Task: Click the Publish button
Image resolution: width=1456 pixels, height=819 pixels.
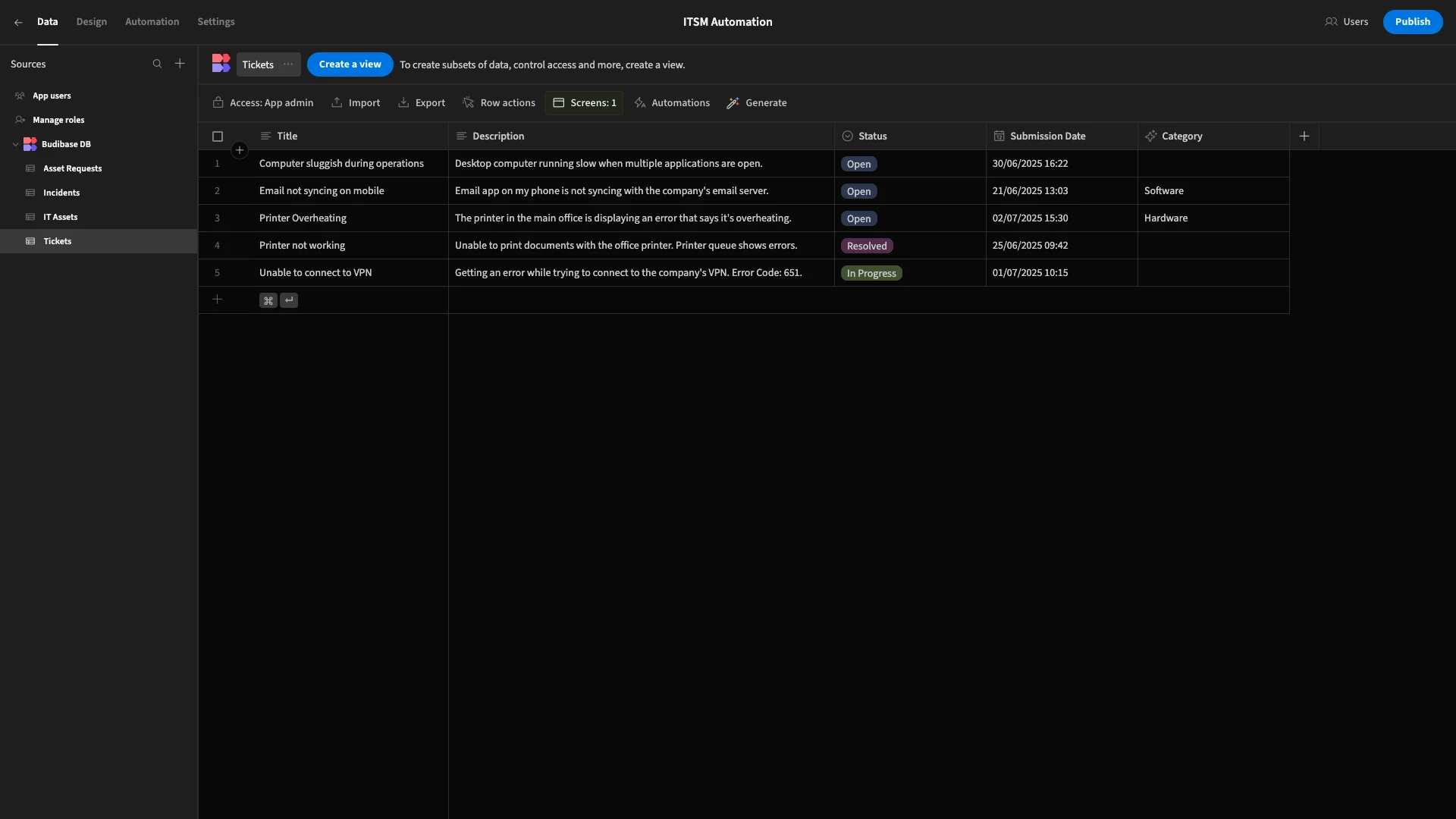Action: pos(1413,22)
